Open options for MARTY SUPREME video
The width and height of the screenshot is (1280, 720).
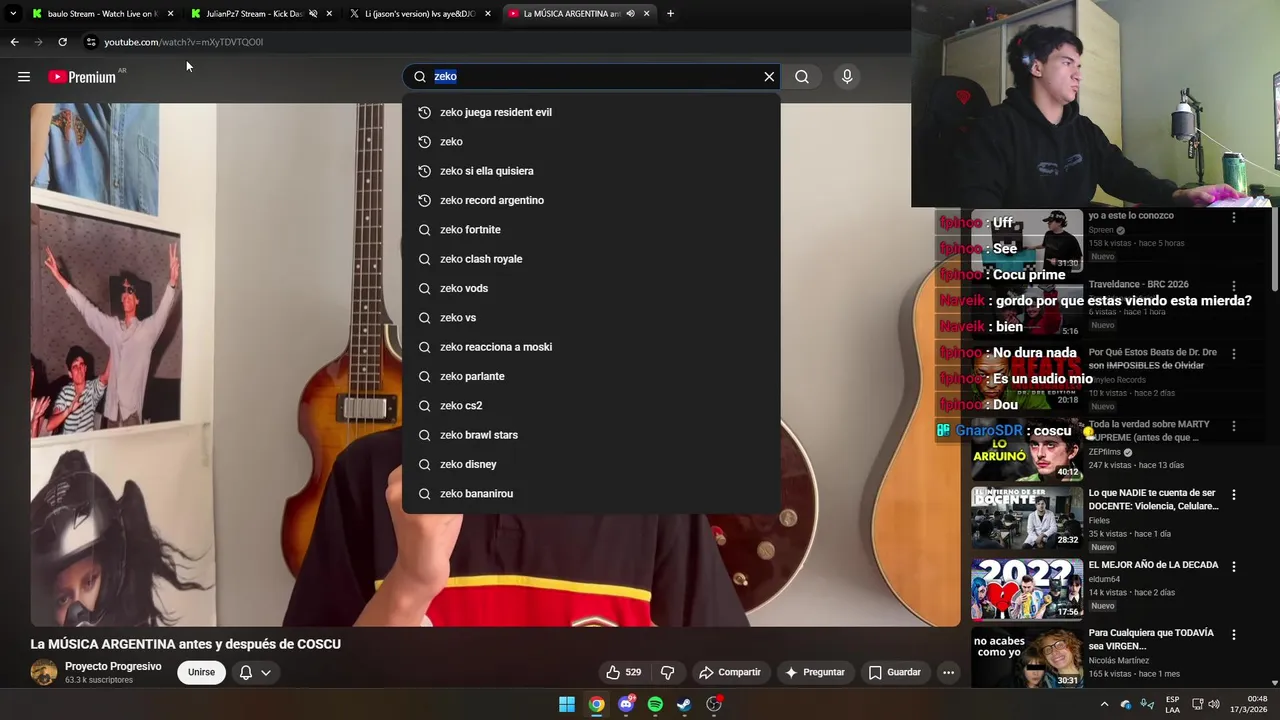click(1234, 426)
